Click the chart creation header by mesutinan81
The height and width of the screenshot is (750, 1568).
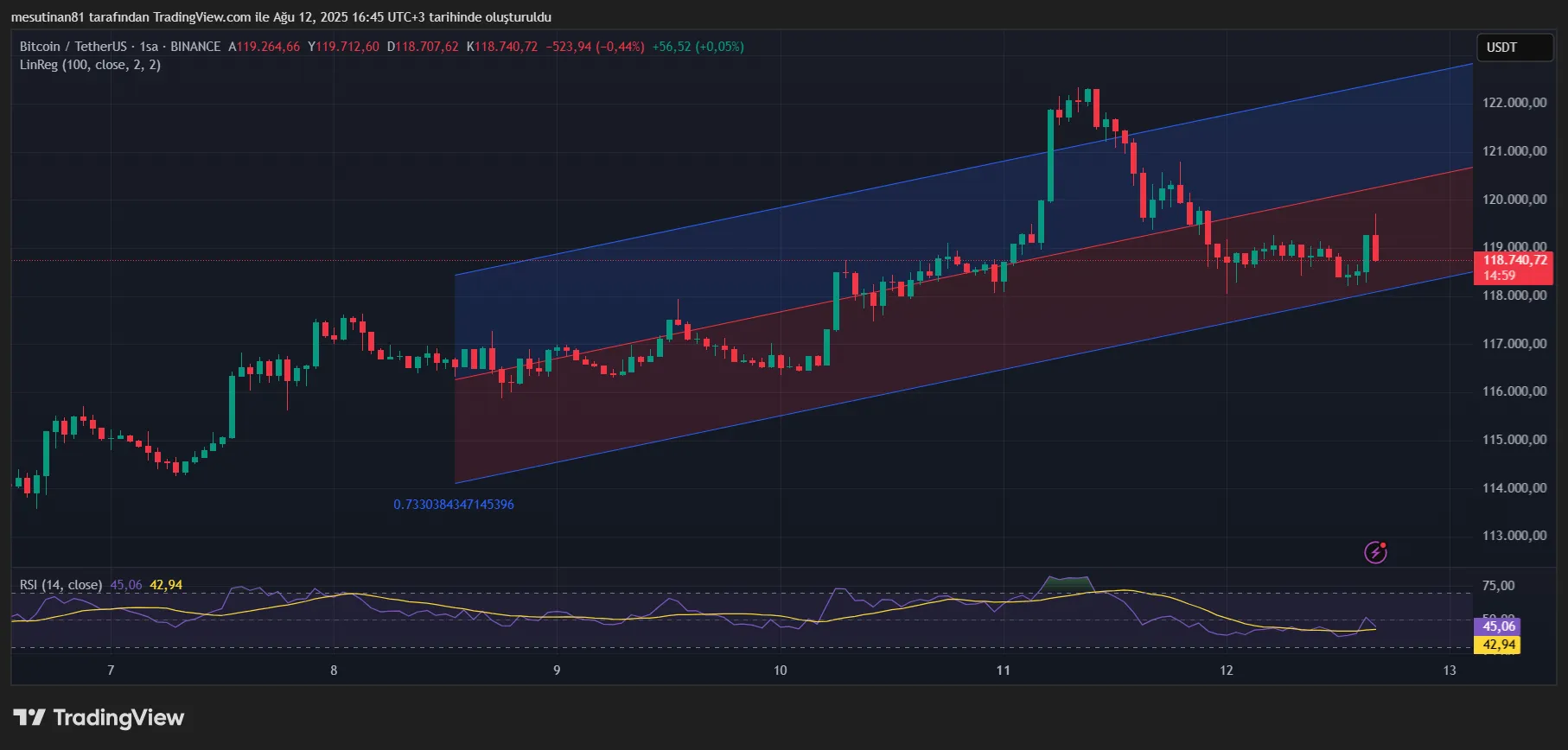281,17
